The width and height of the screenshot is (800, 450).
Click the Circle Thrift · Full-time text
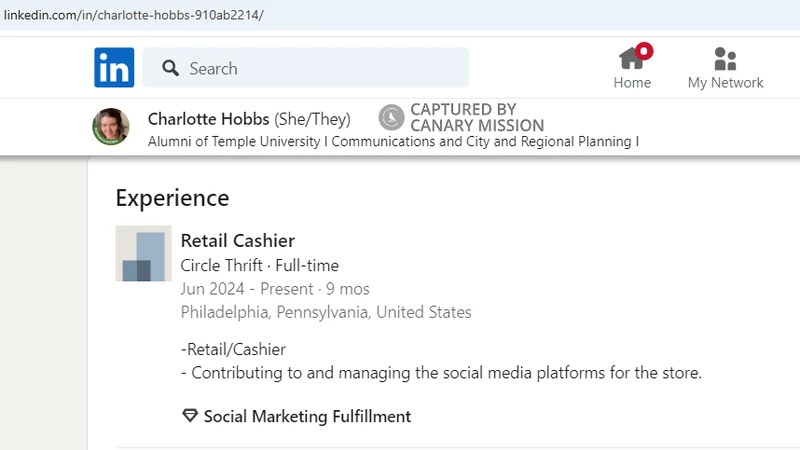[259, 265]
